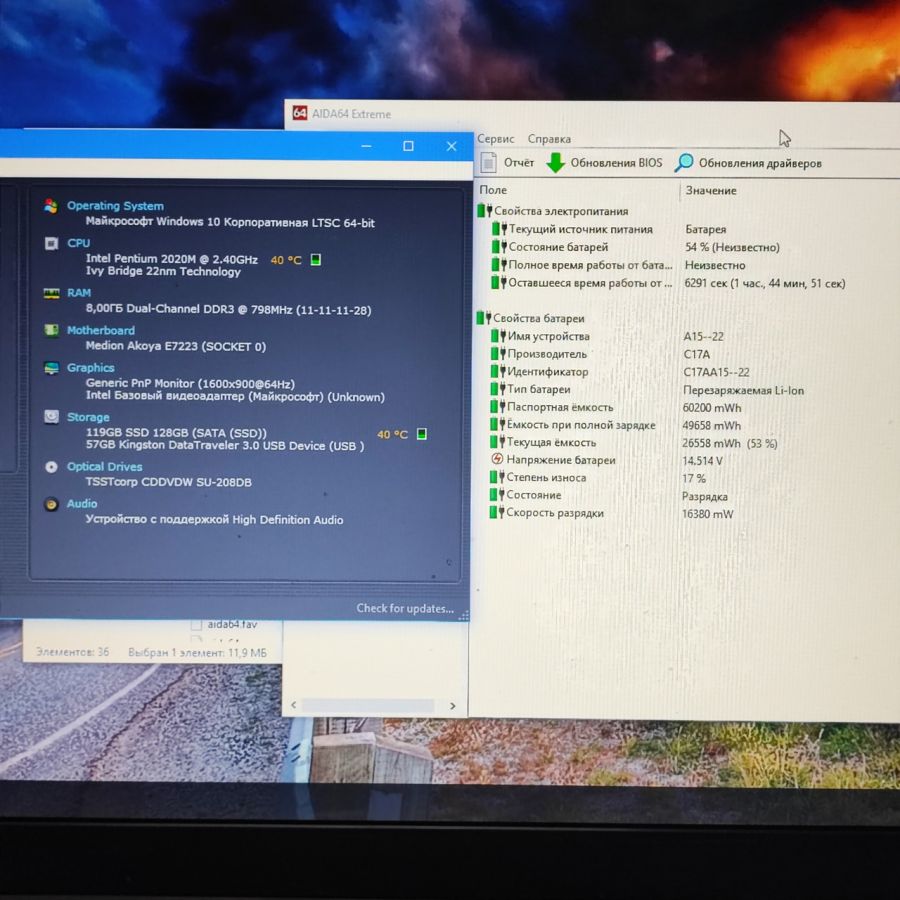Open the Сервис menu in AIDA64
The width and height of the screenshot is (900, 900).
(495, 139)
